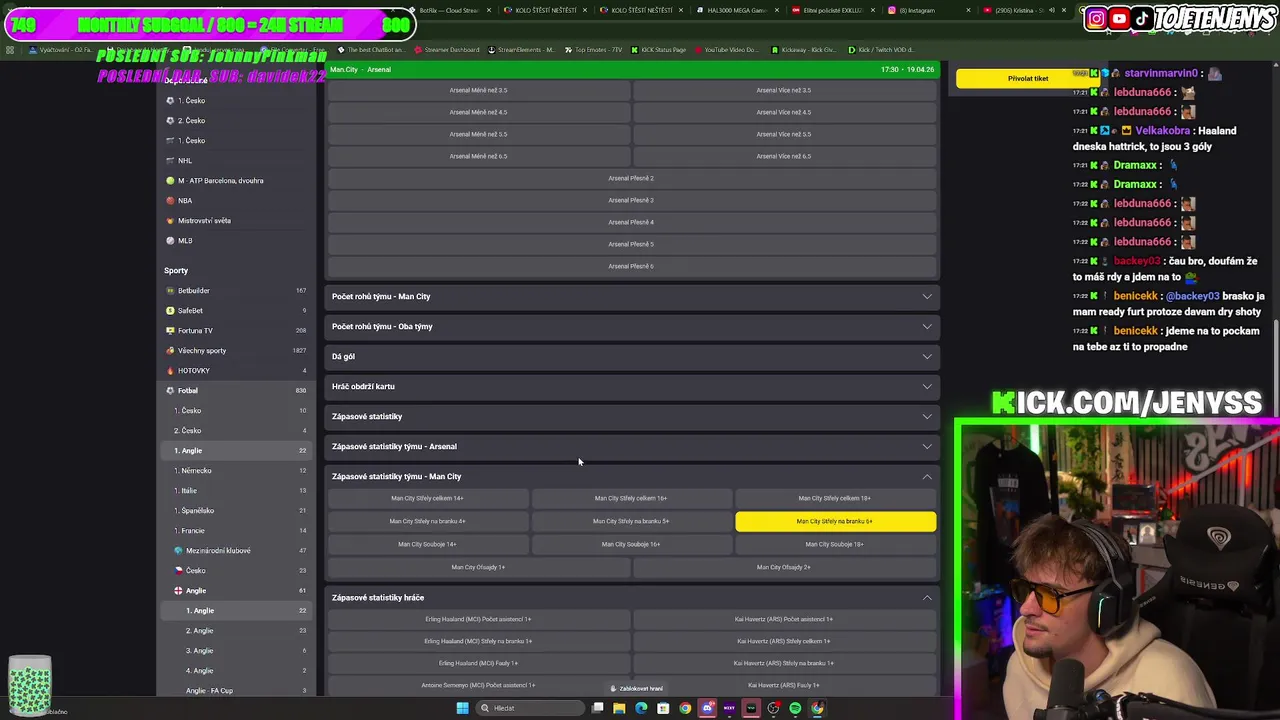The image size is (1280, 720).
Task: Collapse the Zápasové statistiky hráče section
Action: [631, 597]
